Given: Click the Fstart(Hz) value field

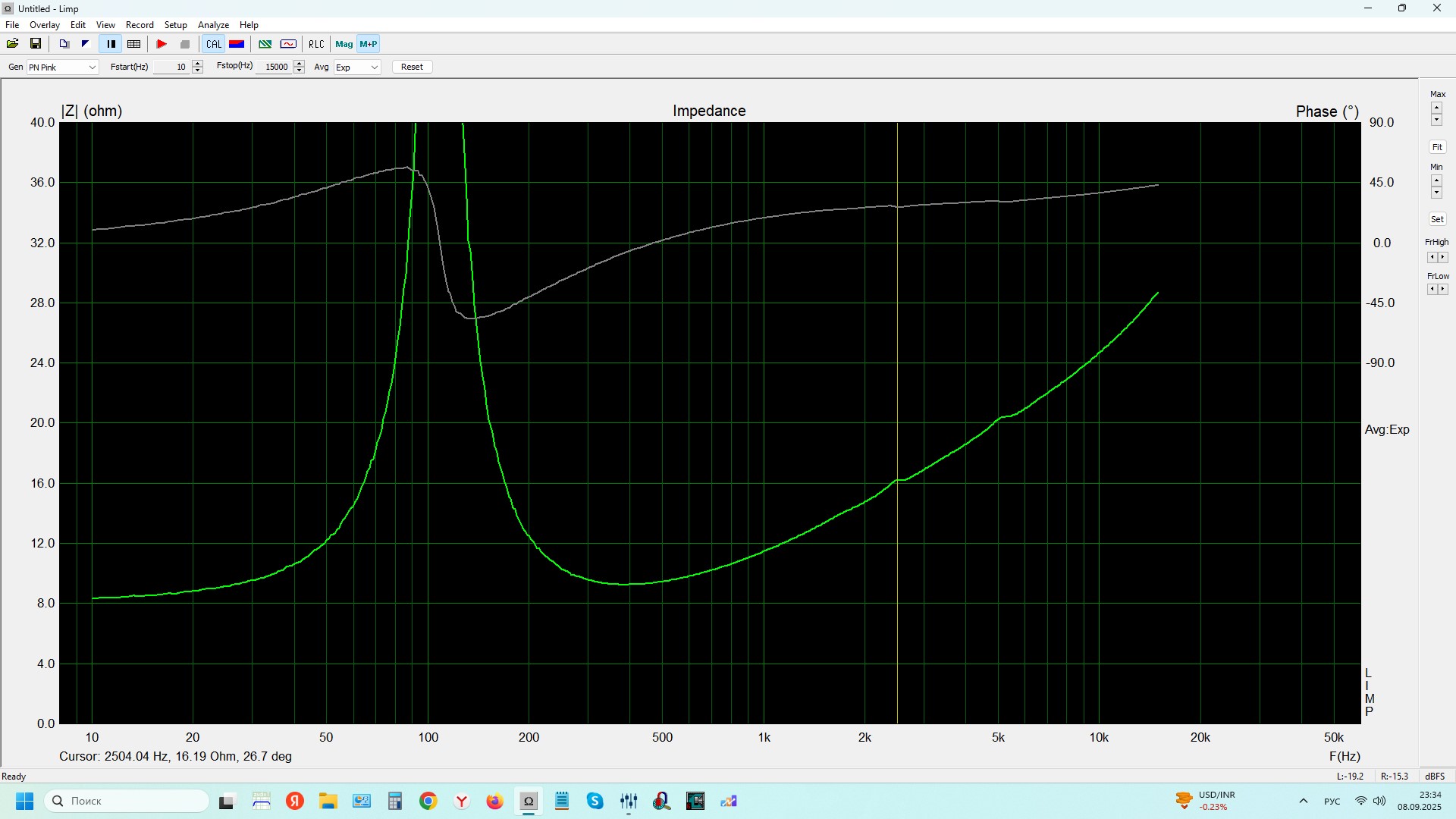Looking at the screenshot, I should (172, 67).
